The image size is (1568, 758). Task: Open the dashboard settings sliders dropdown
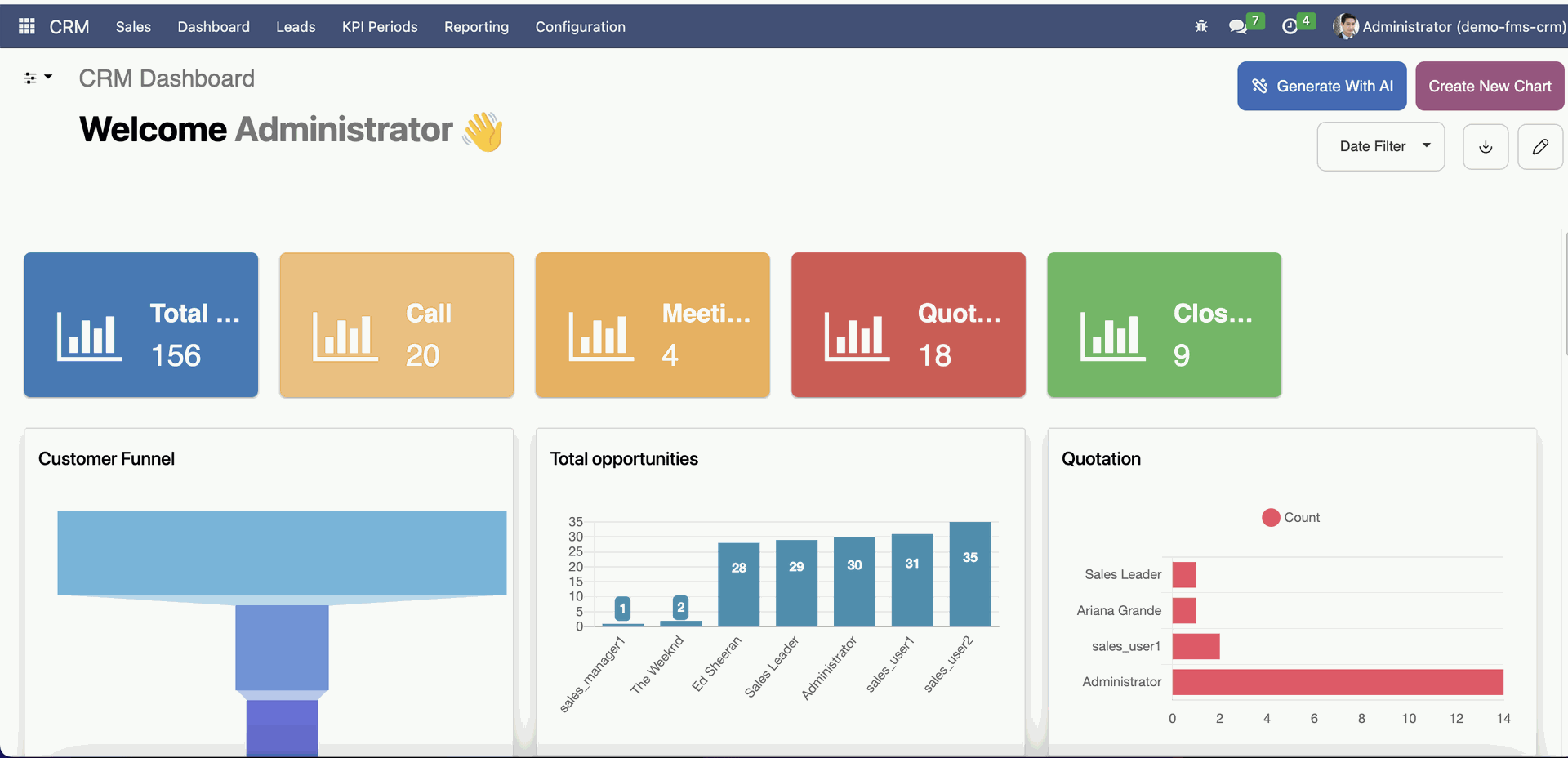37,78
